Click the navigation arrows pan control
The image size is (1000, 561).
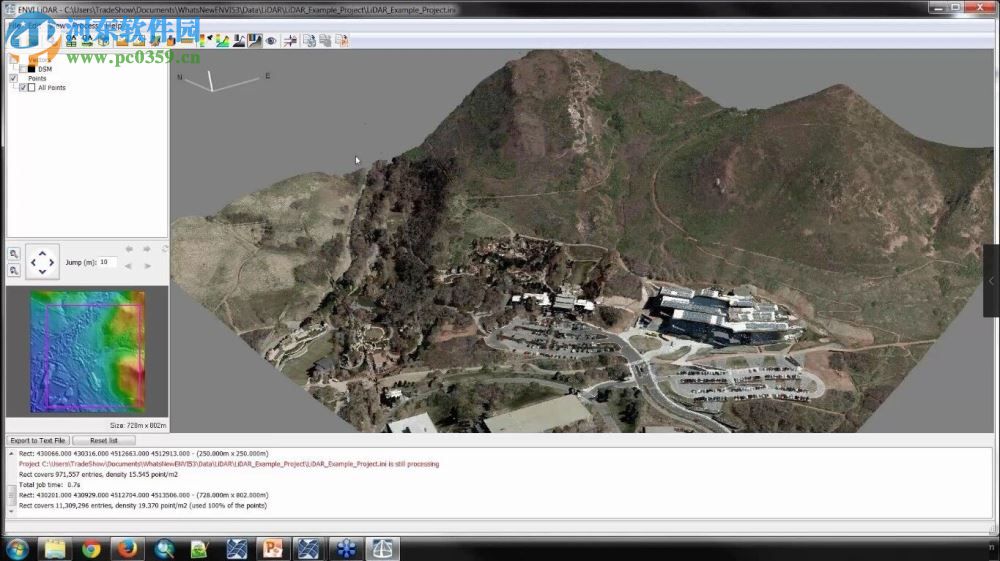click(x=42, y=263)
